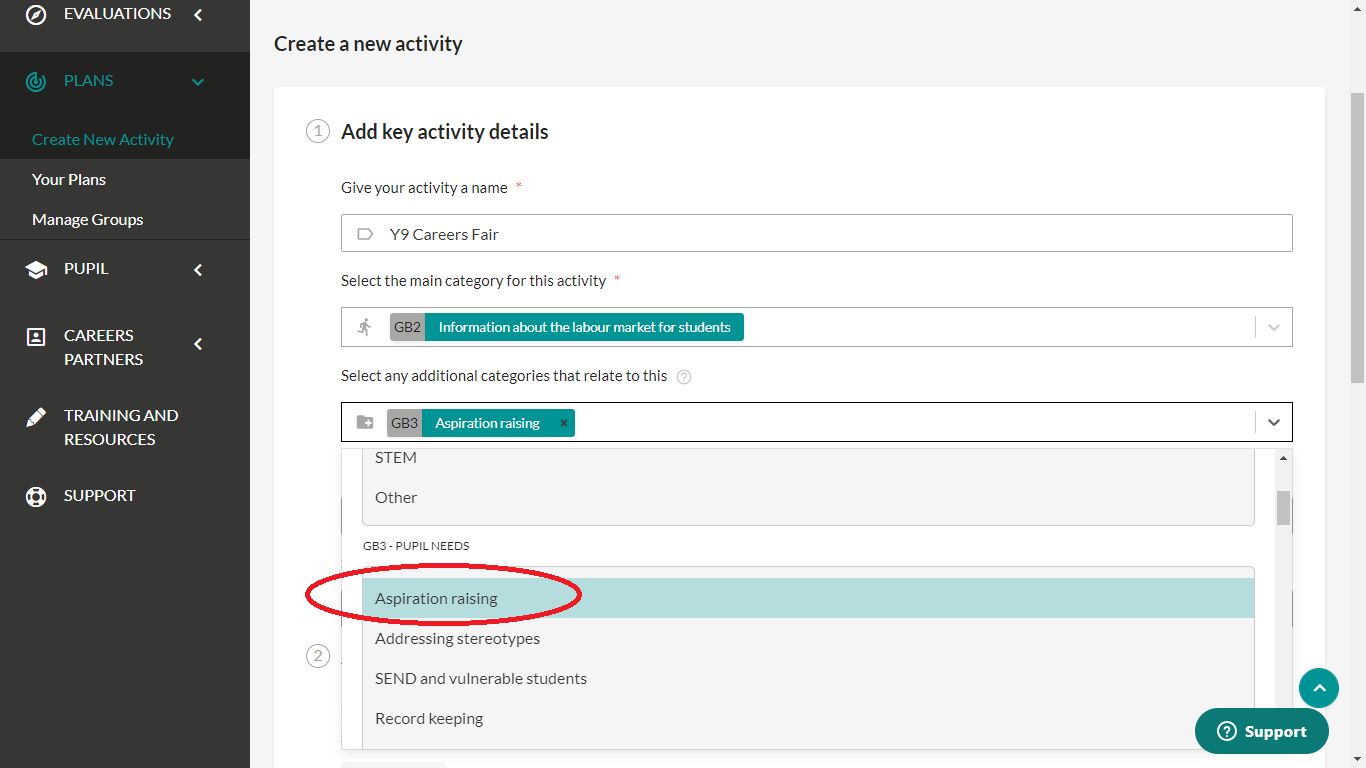Click the Support lifebuoy icon in sidebar
Screen dimensions: 1366x768
pyautogui.click(x=36, y=496)
